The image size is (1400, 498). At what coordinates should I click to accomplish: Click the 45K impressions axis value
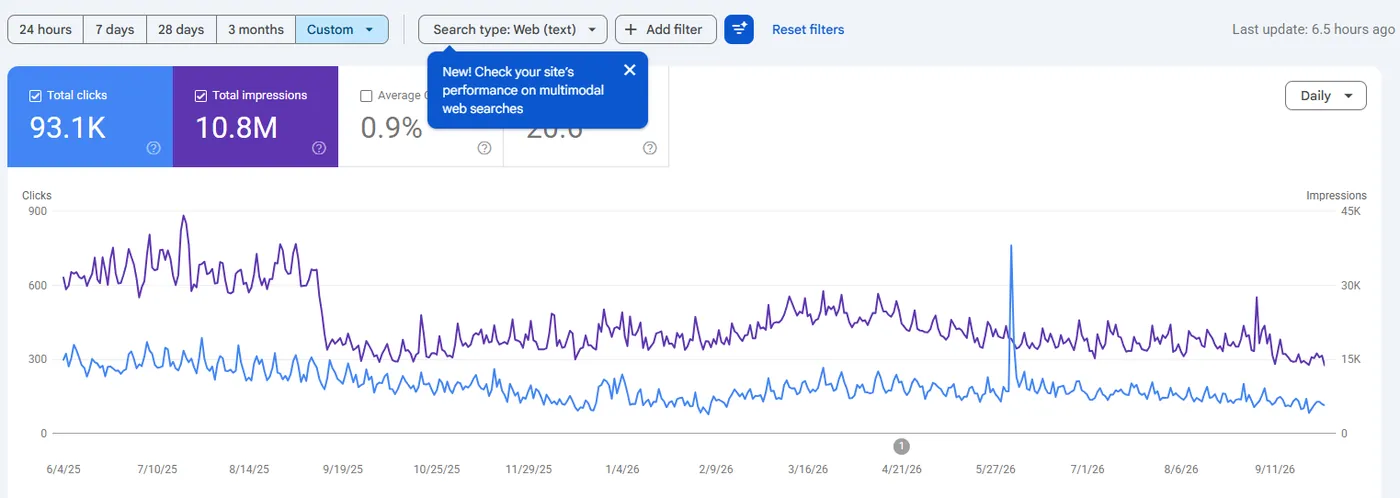(1351, 211)
